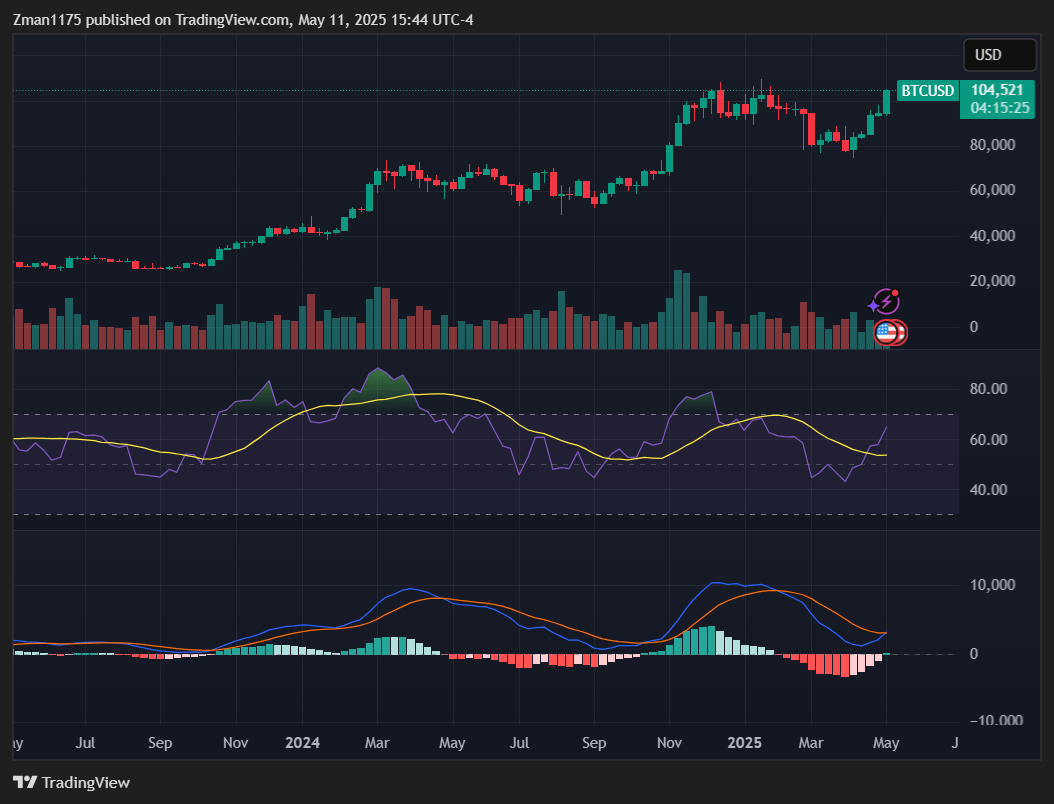Select the 2025 label on the time axis
This screenshot has width=1054, height=804.
(744, 743)
